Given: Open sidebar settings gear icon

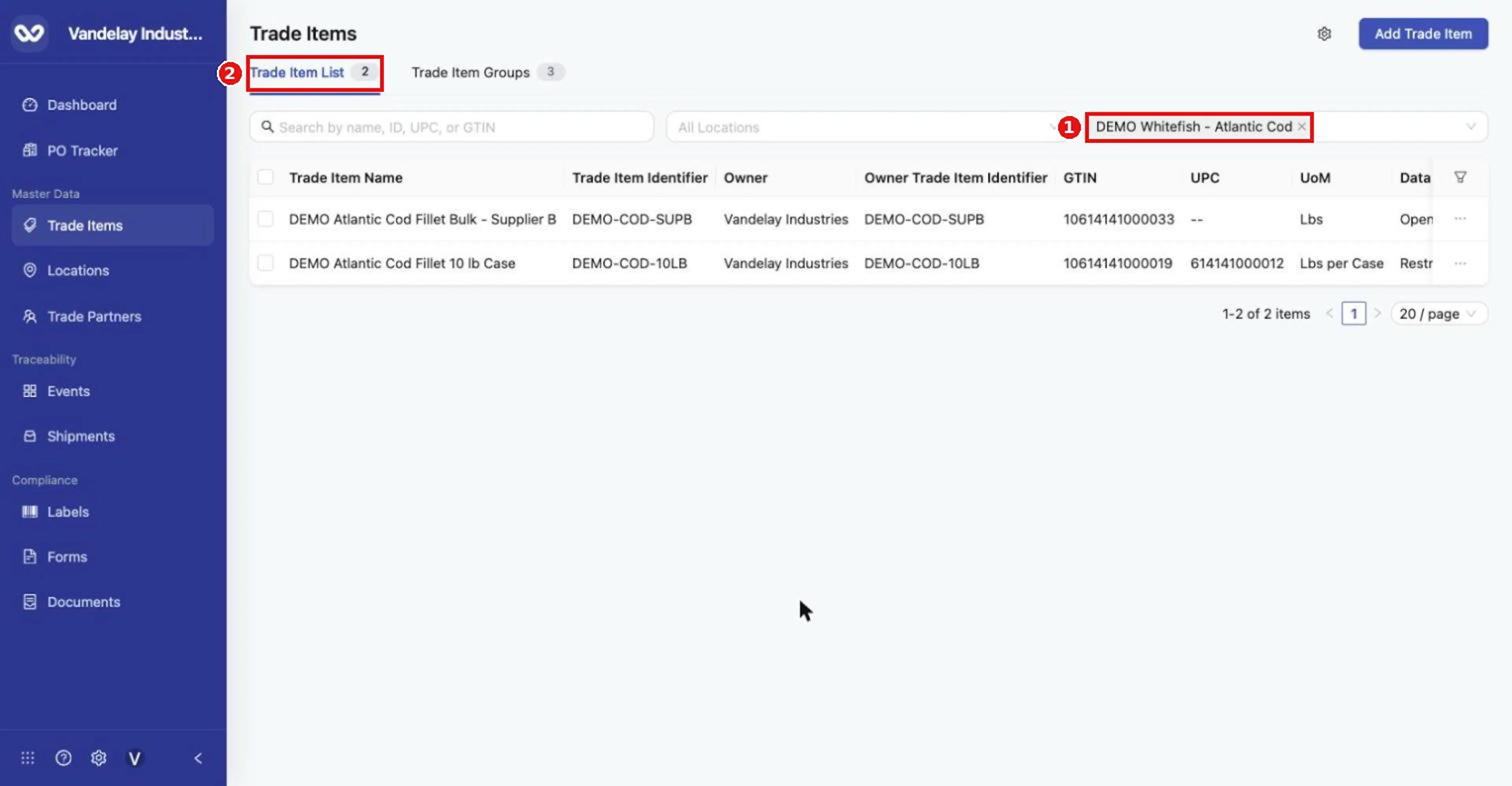Looking at the screenshot, I should point(98,758).
